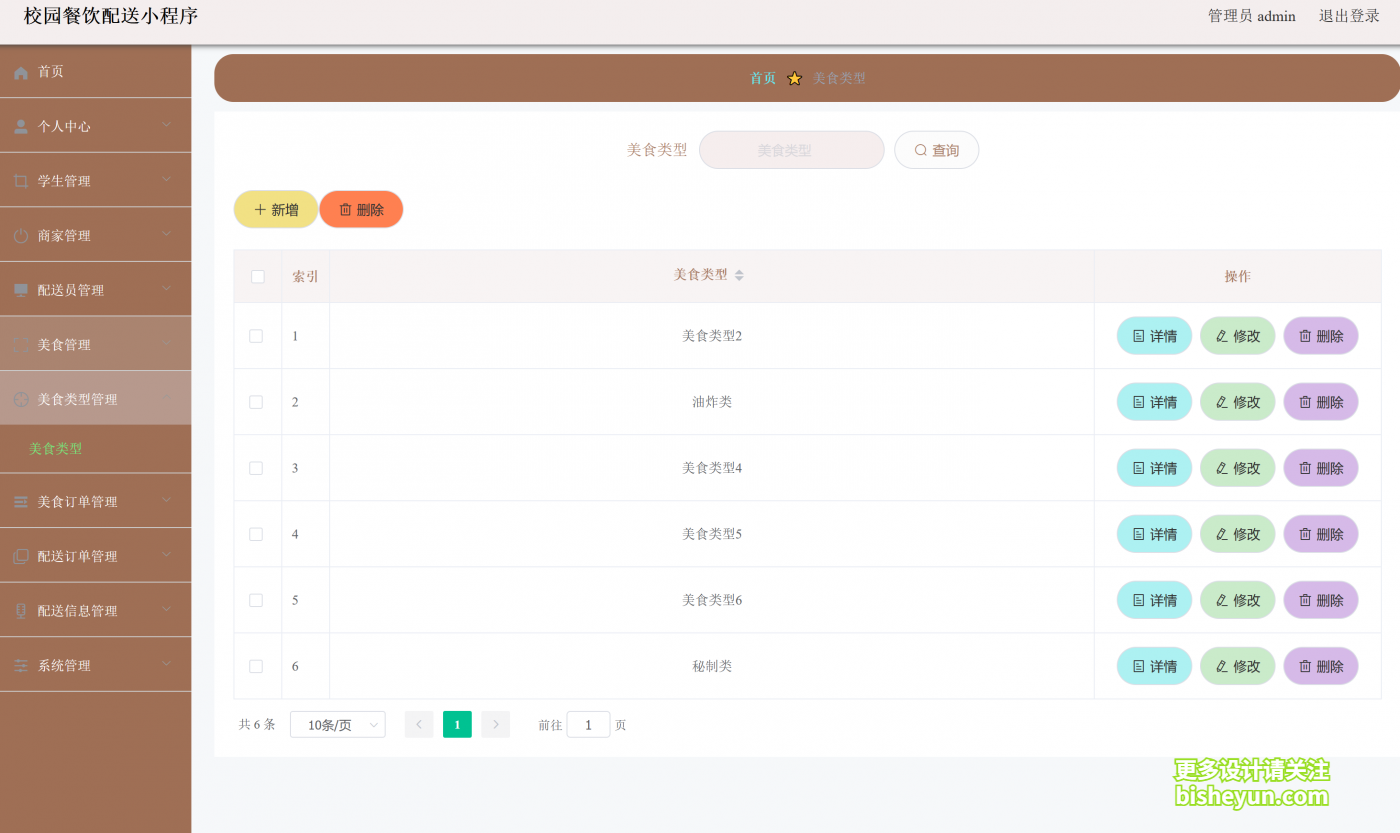This screenshot has width=1400, height=833.
Task: Click the pencil icon in the 美食类型6 row's 修改 button
Action: tap(1221, 600)
